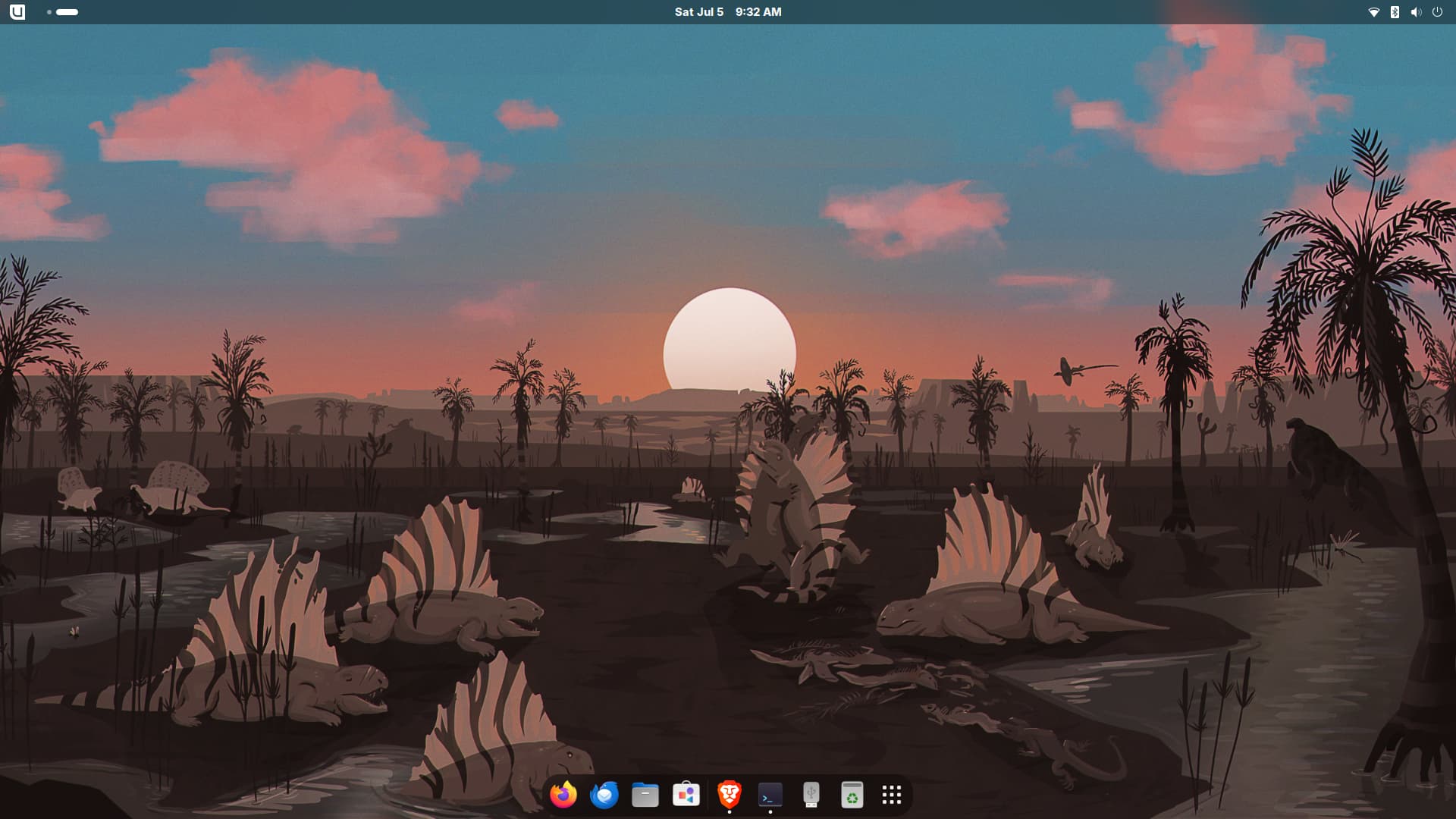Open Wi-Fi network status icon
The image size is (1456, 819).
[x=1373, y=12]
